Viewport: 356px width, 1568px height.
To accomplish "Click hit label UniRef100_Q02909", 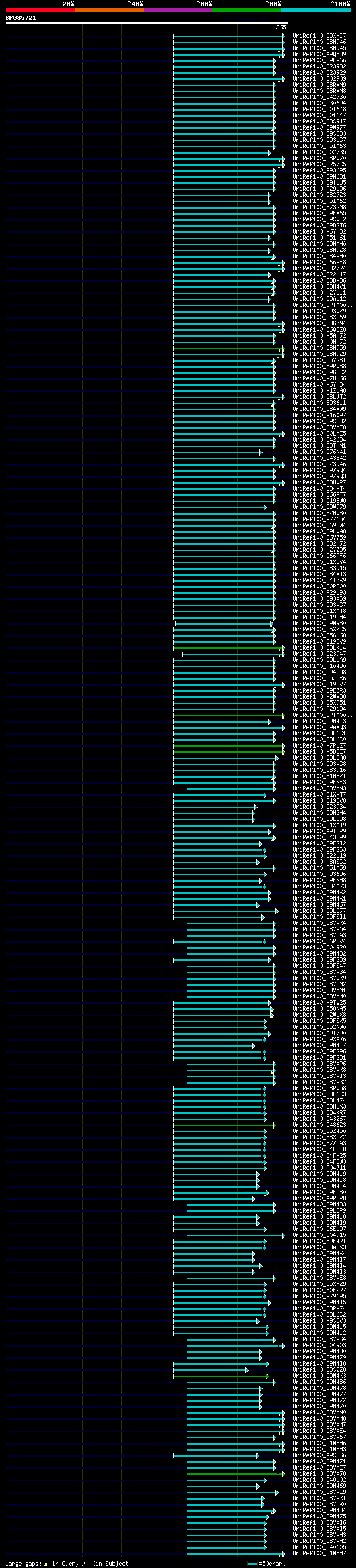I will point(319,78).
